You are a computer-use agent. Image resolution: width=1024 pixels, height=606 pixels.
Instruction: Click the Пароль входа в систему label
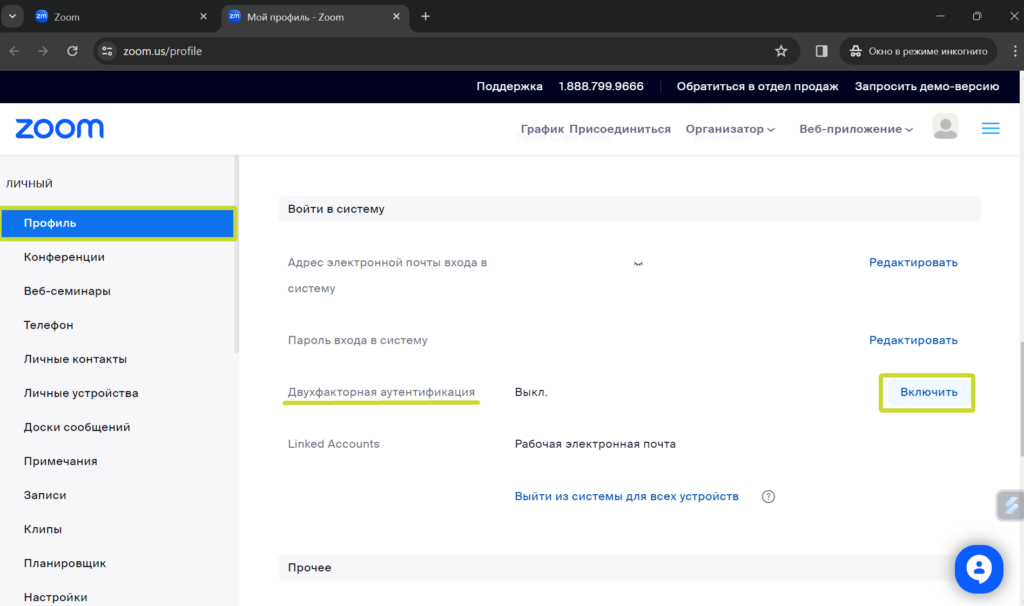tap(358, 340)
